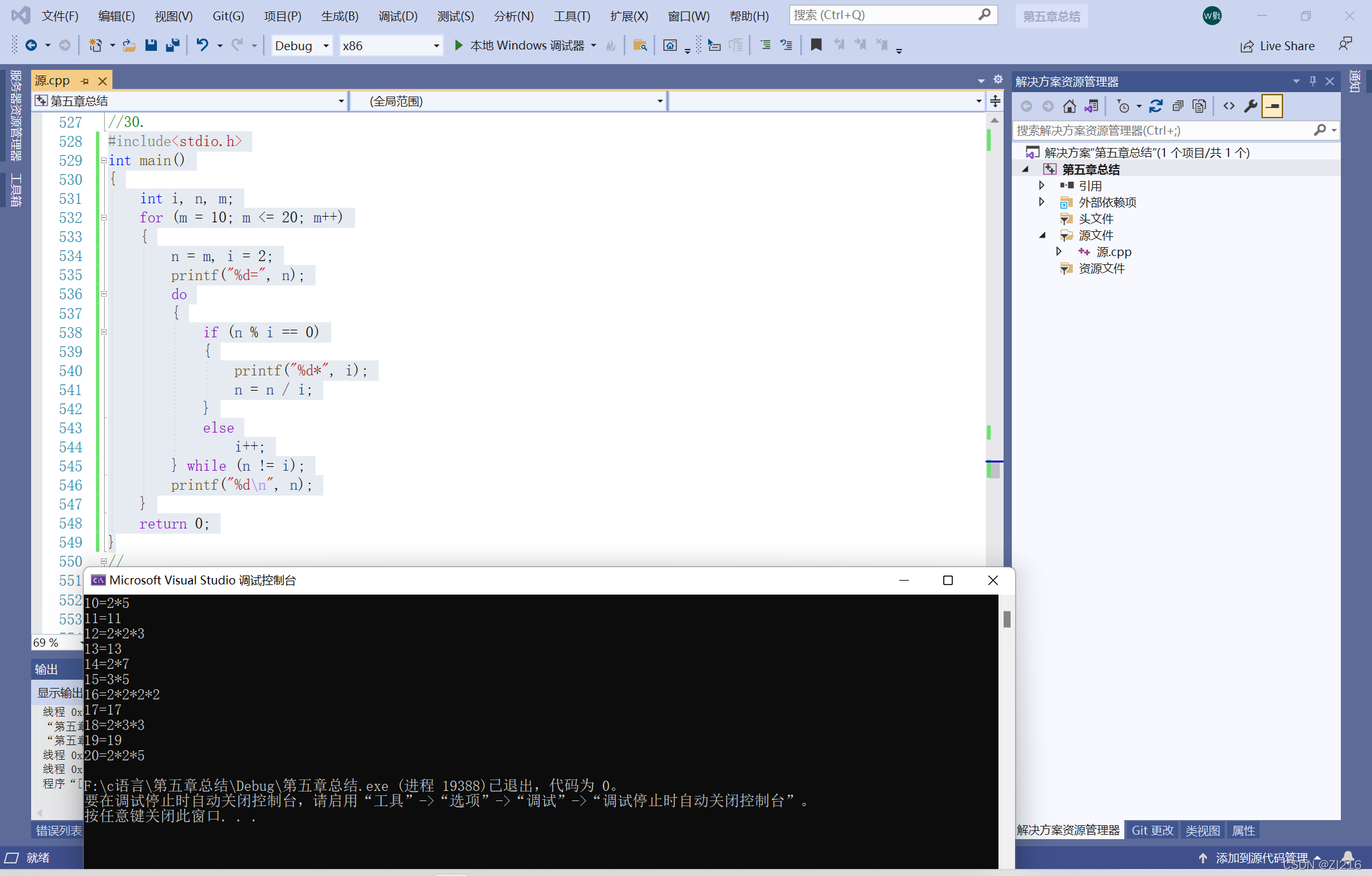Pin the Solution Explorer panel

point(1313,81)
